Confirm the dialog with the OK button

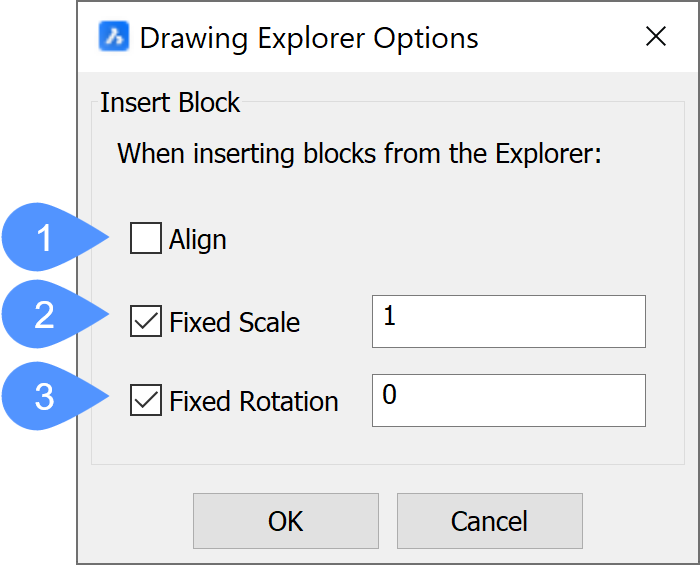coord(285,521)
